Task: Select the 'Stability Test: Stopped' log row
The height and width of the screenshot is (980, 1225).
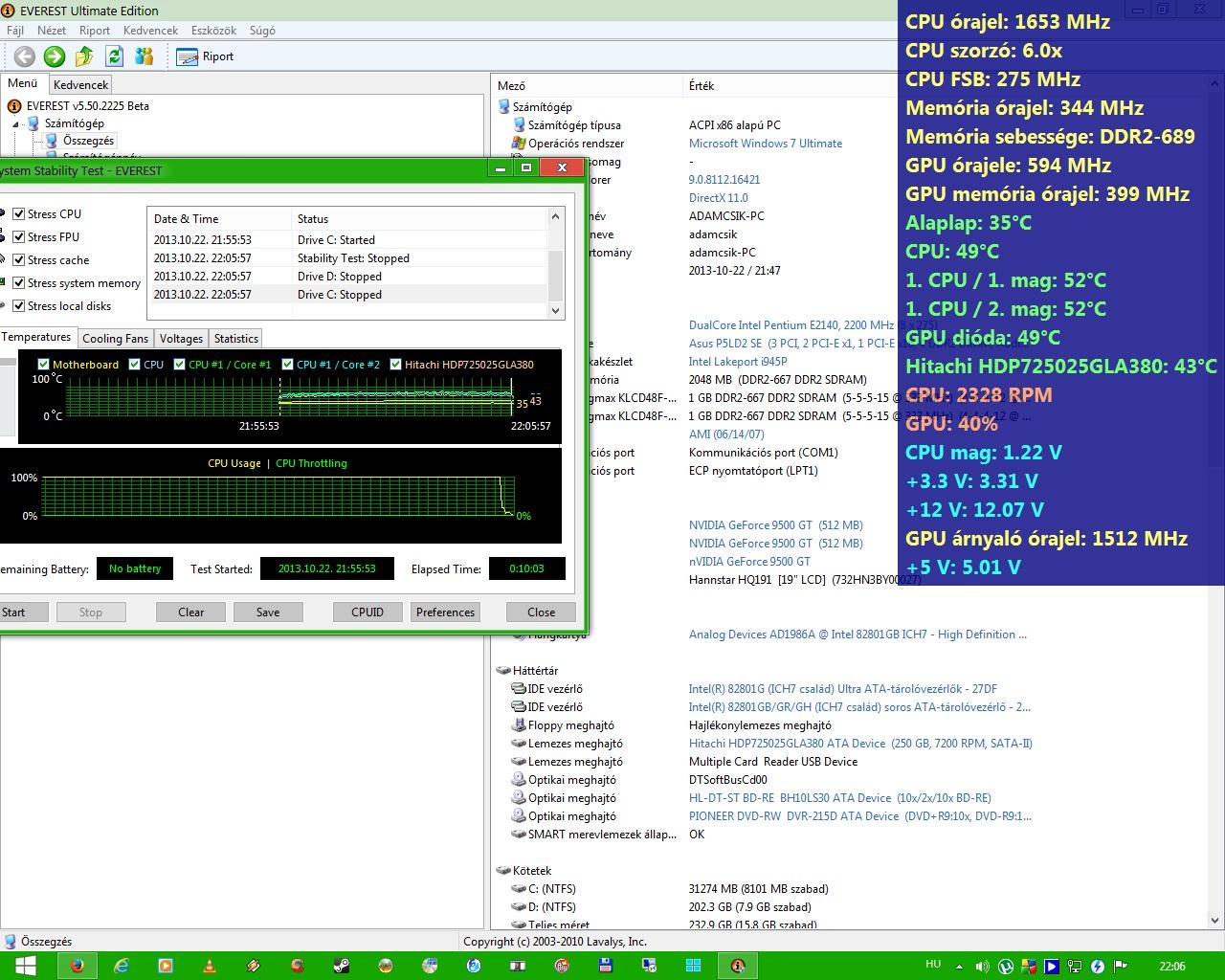Action: coord(347,258)
